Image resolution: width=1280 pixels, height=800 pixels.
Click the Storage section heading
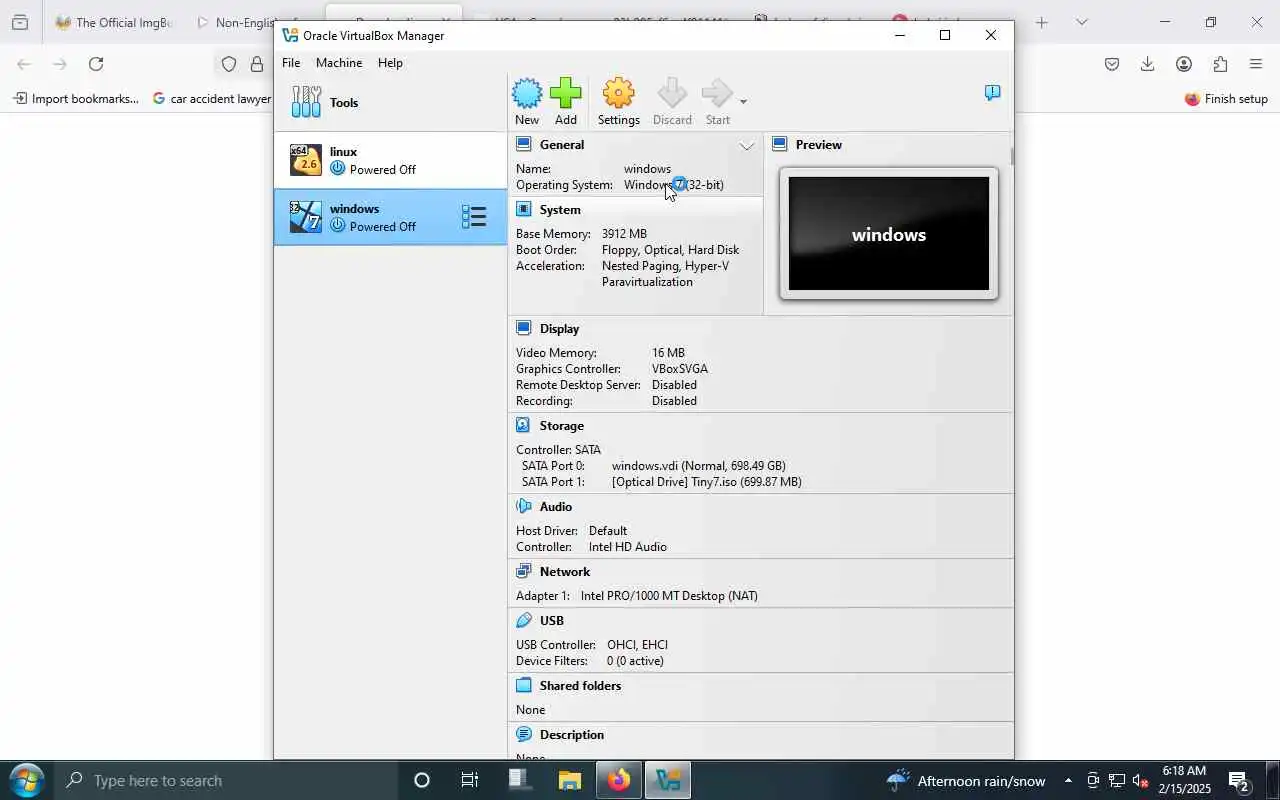coord(562,426)
